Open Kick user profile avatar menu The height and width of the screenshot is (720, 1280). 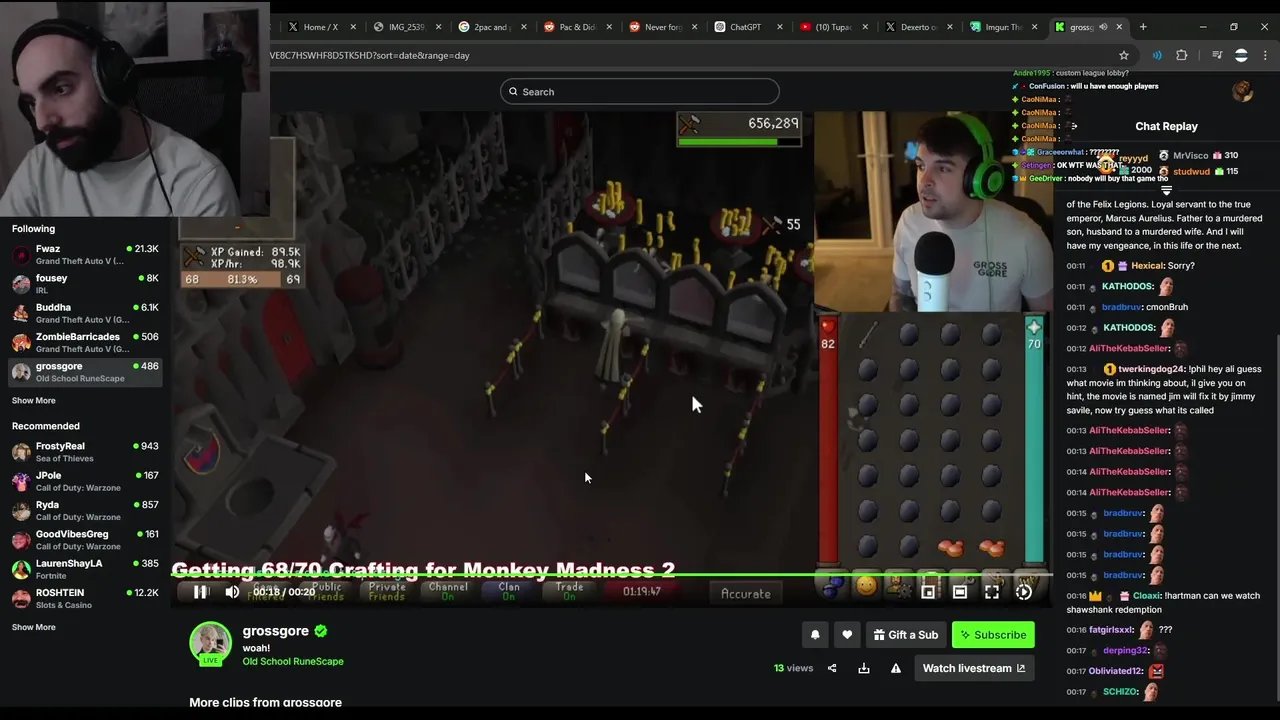pos(1243,91)
